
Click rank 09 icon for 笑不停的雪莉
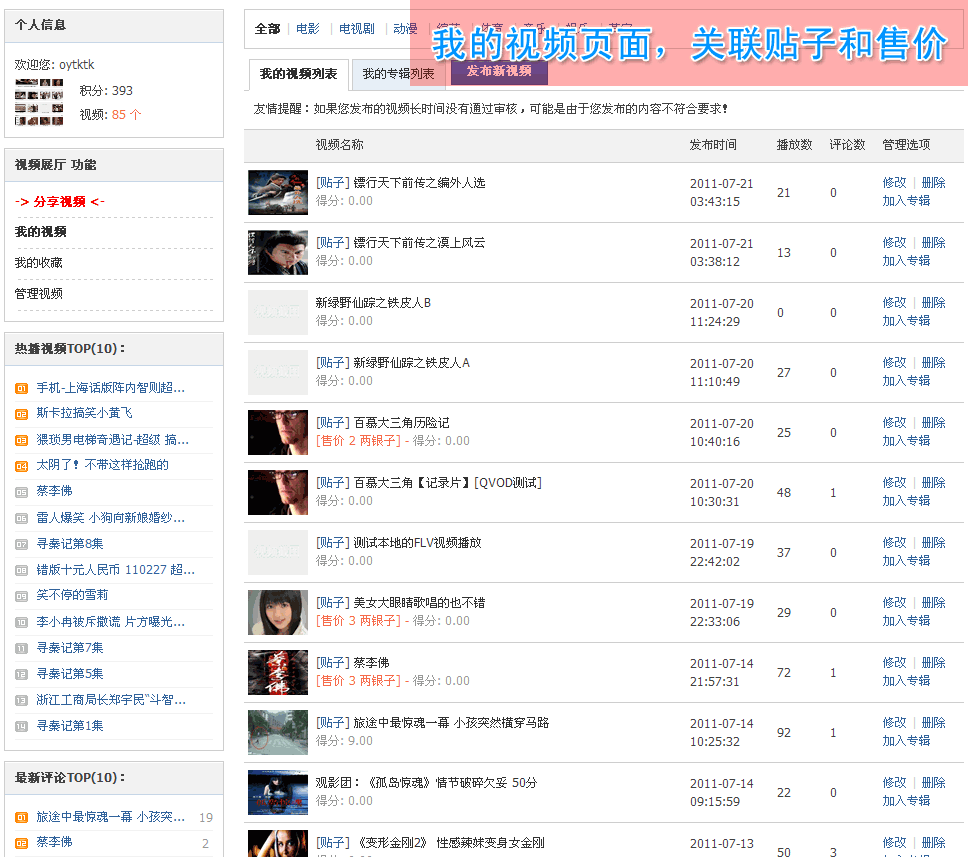tap(22, 596)
